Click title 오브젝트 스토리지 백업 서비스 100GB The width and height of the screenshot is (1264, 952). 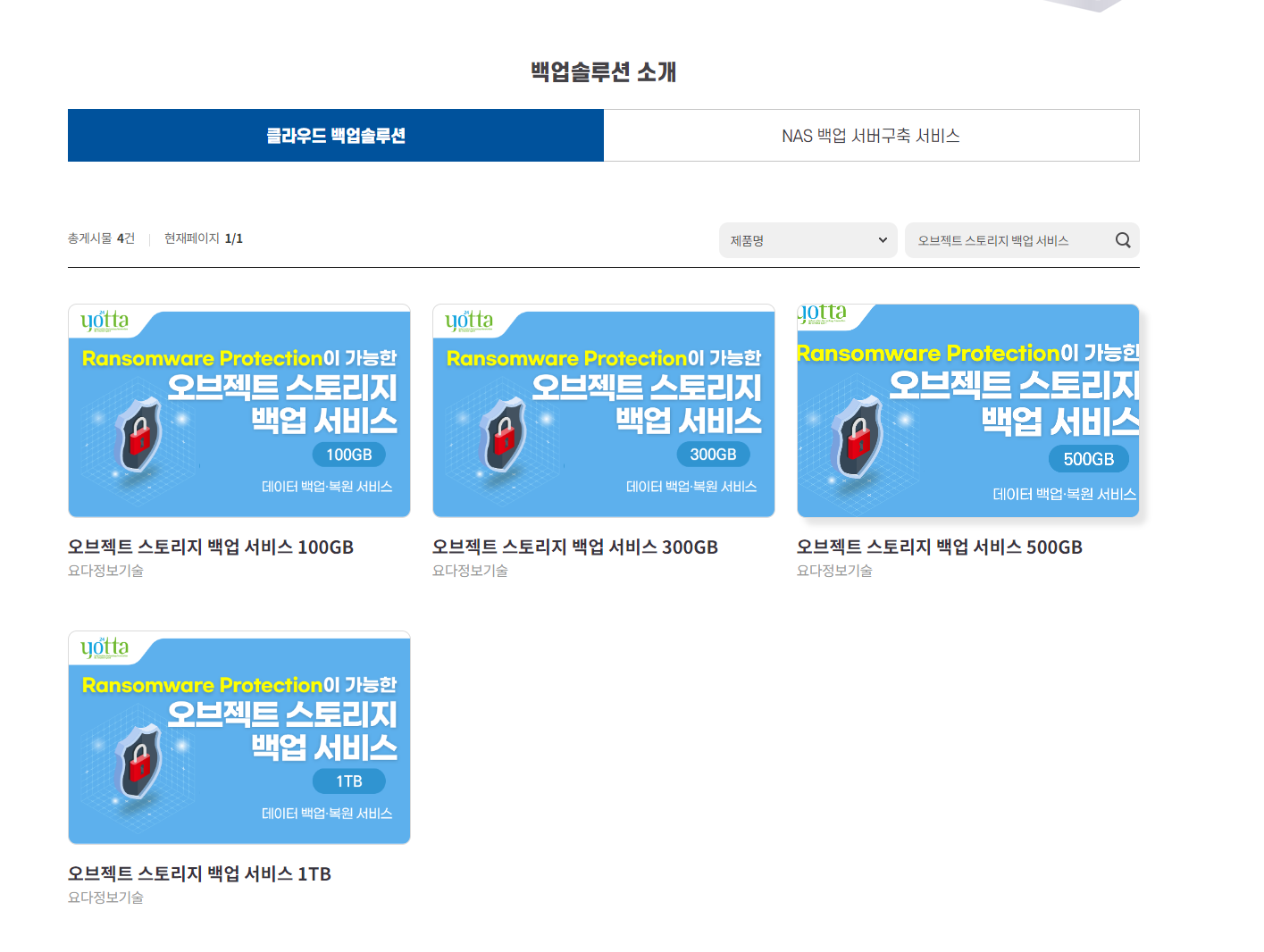(211, 547)
